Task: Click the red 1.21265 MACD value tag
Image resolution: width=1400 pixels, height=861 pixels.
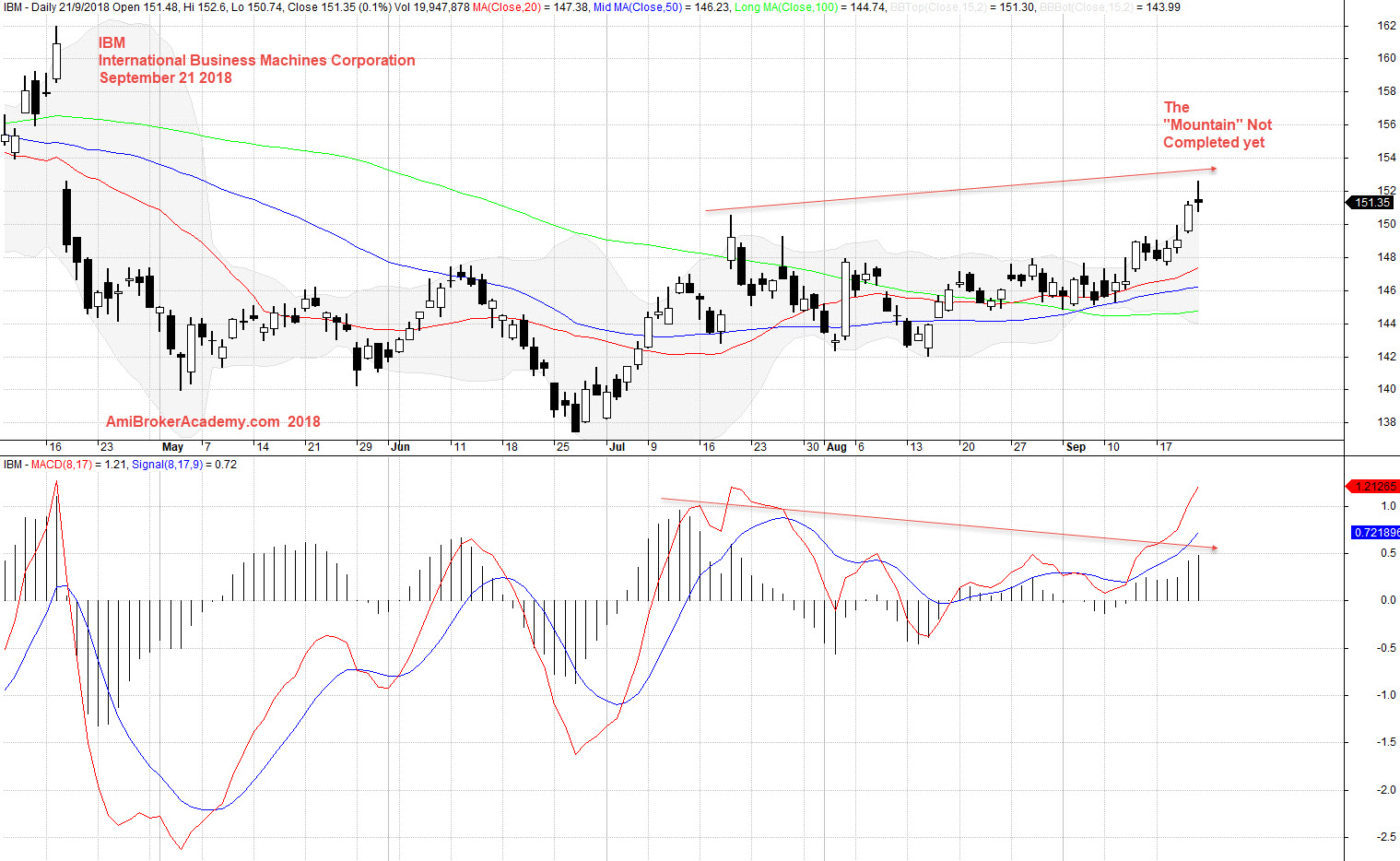Action: [x=1373, y=487]
